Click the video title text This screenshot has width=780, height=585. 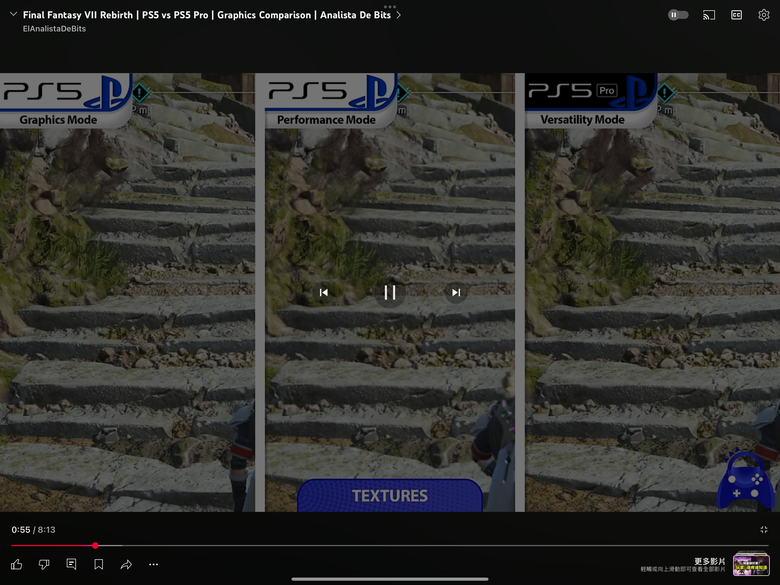point(206,15)
